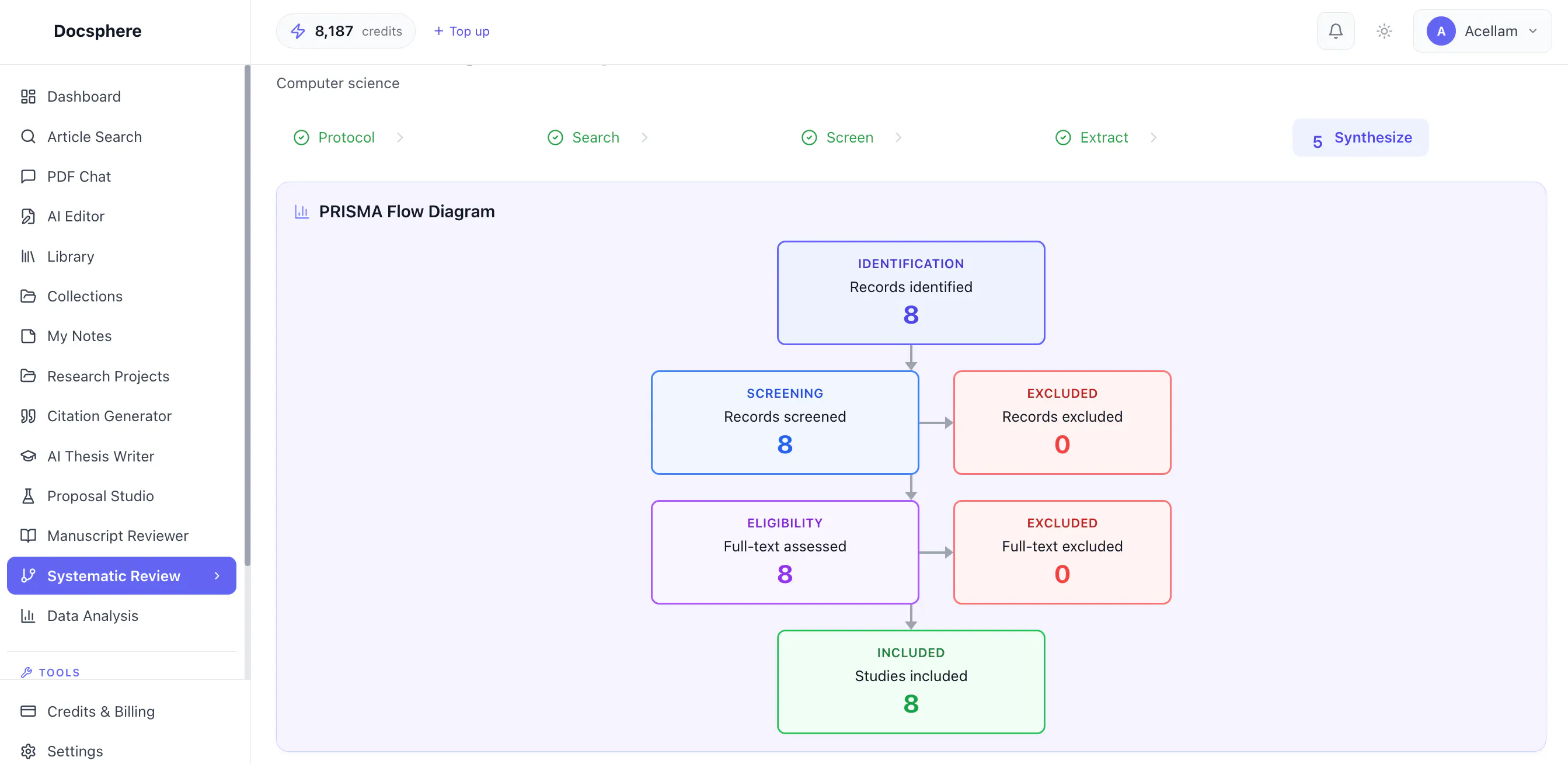This screenshot has height=764, width=1568.
Task: Click the PDF Chat bubble icon
Action: pyautogui.click(x=28, y=176)
